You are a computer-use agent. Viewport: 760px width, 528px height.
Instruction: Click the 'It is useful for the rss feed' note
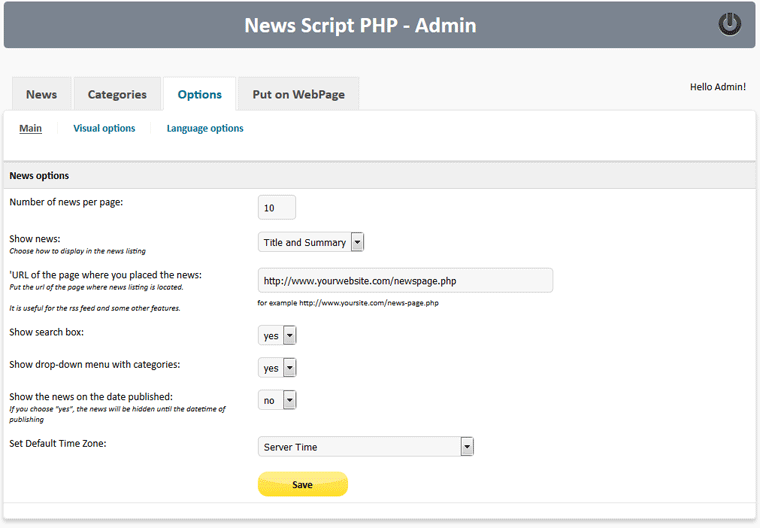95,308
